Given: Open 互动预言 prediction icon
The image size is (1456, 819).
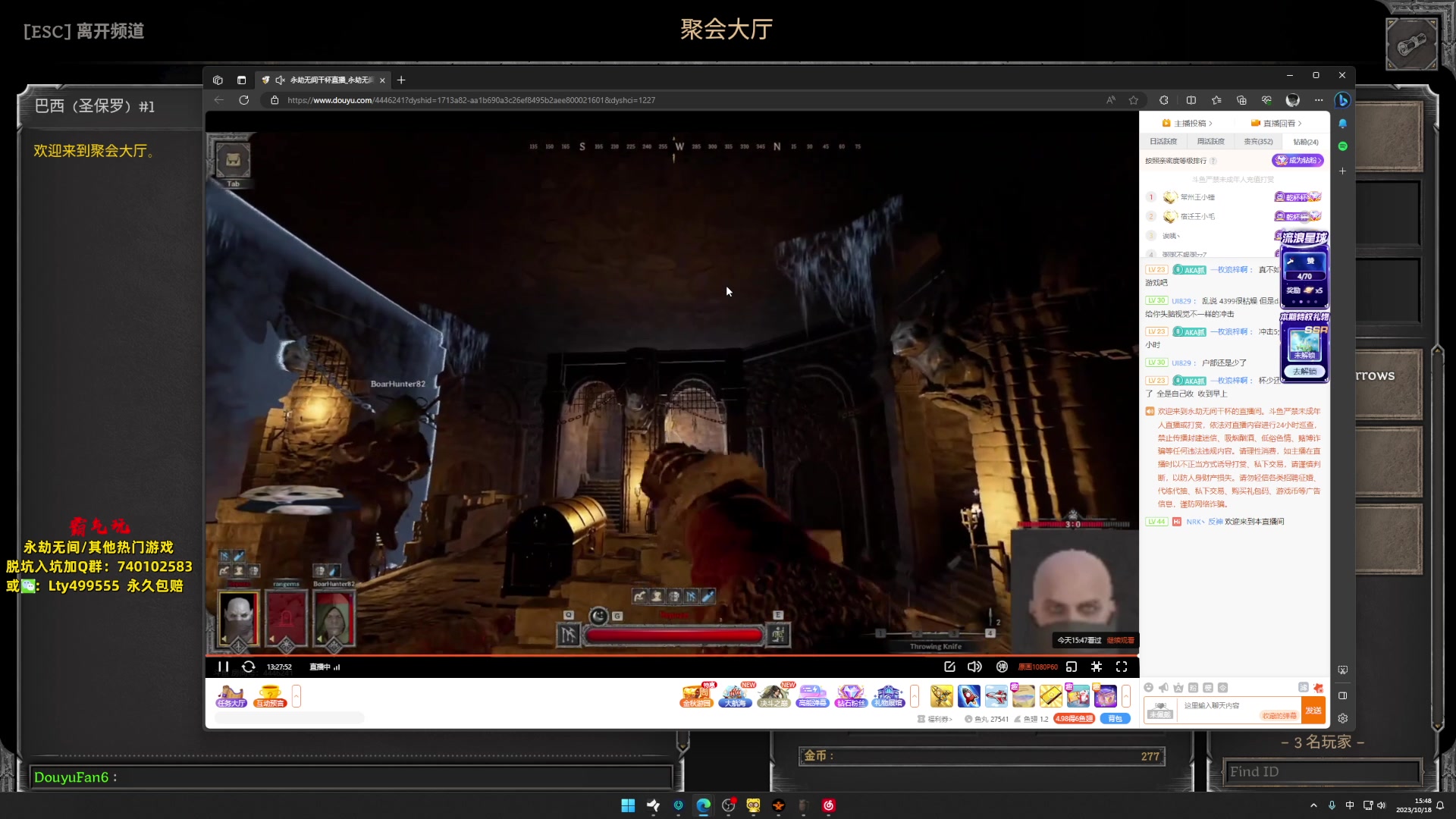Looking at the screenshot, I should [x=270, y=696].
